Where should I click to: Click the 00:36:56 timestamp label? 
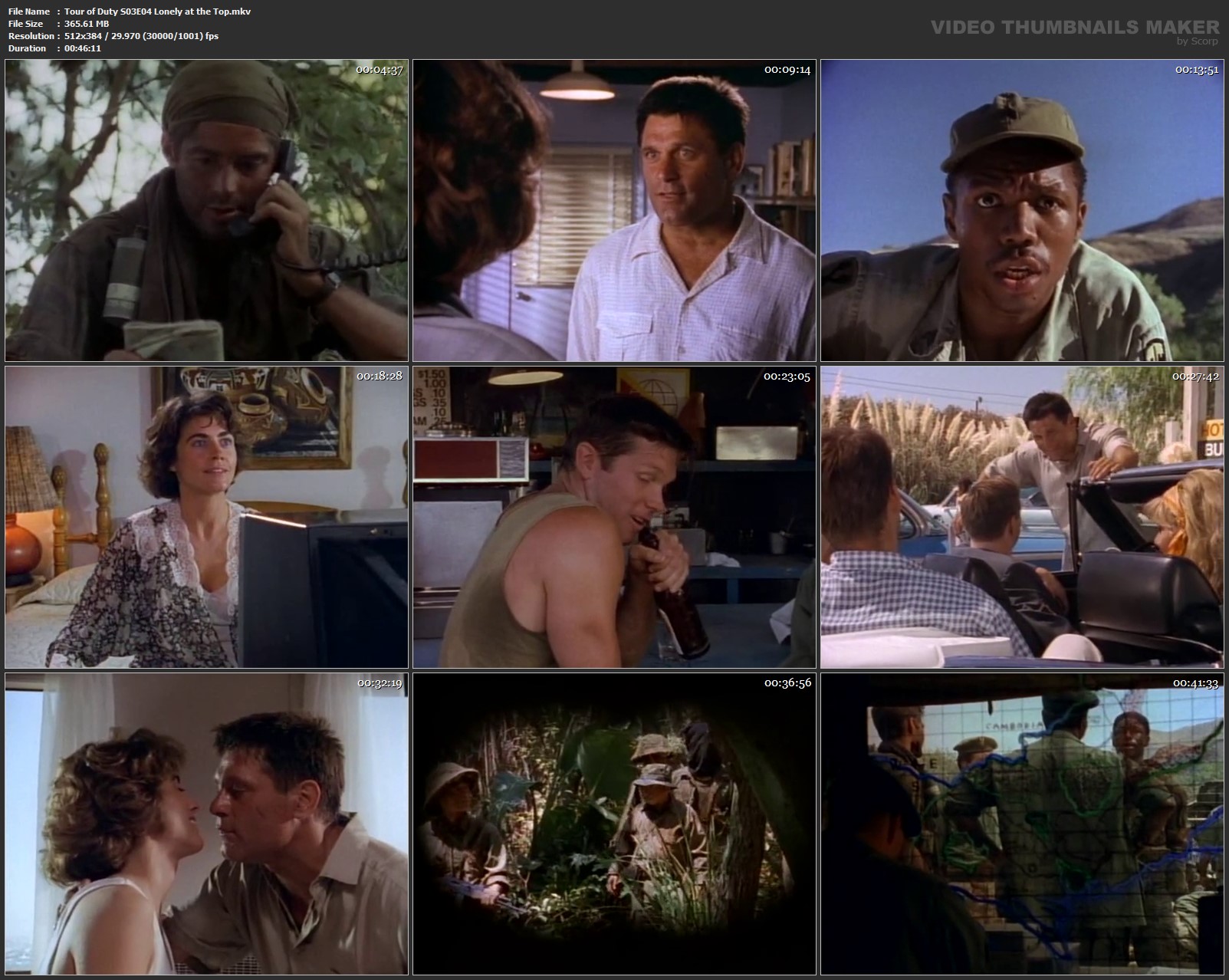click(787, 682)
